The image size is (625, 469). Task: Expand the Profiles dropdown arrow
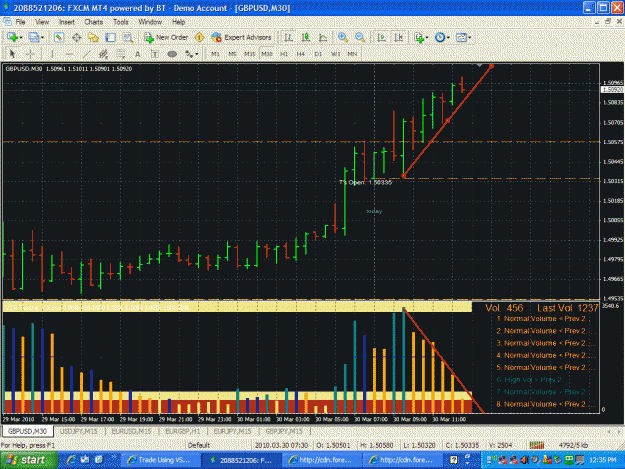[42, 38]
